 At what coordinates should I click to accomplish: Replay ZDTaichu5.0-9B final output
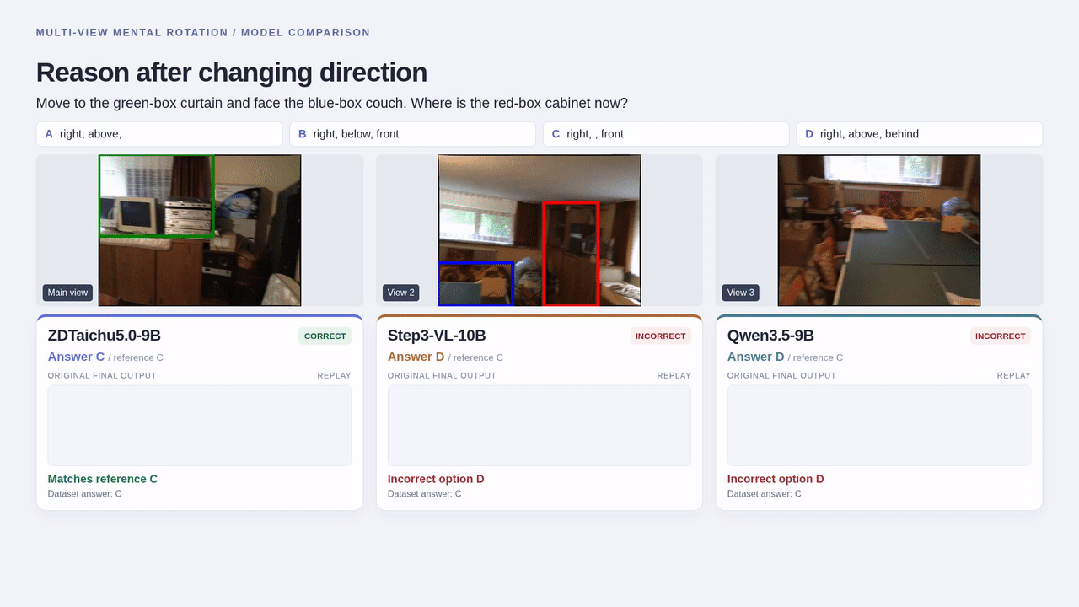pyautogui.click(x=334, y=376)
